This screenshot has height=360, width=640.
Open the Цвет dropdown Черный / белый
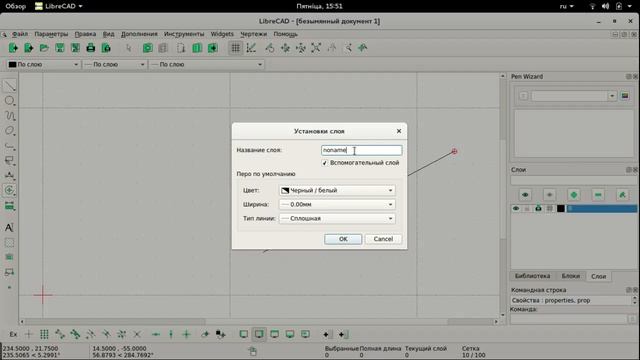click(x=337, y=190)
